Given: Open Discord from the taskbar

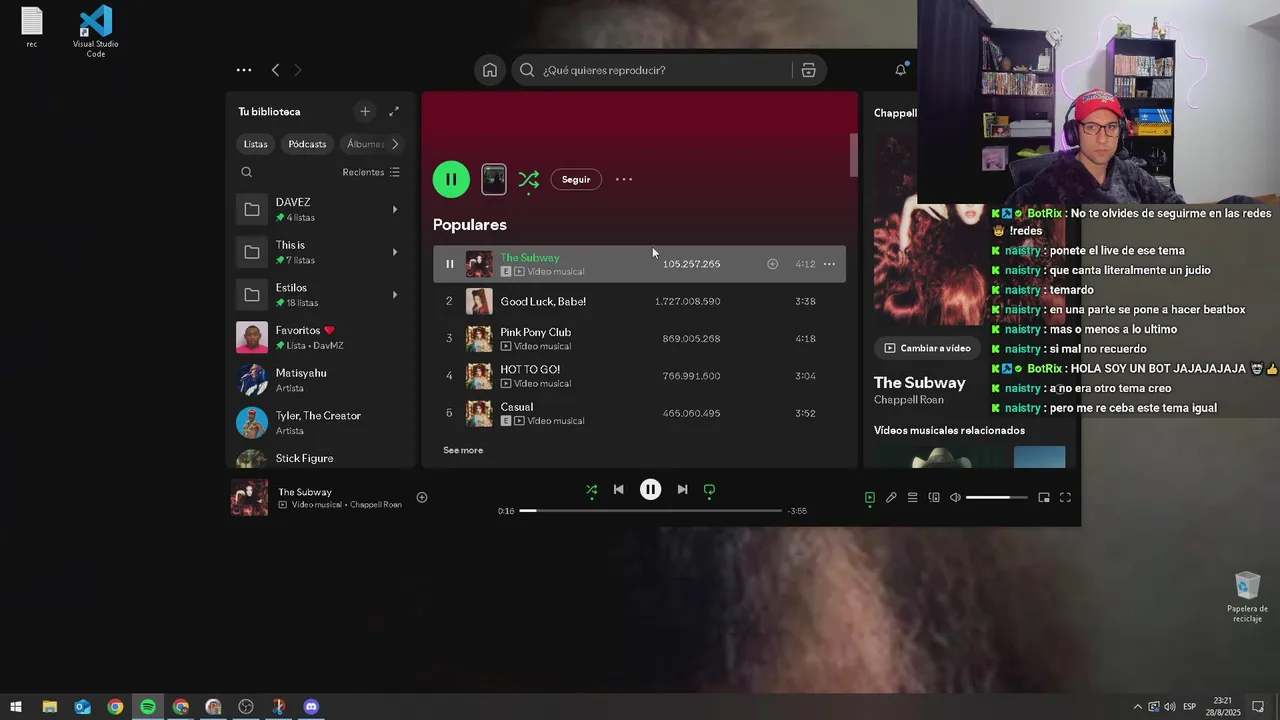Looking at the screenshot, I should pyautogui.click(x=311, y=707).
